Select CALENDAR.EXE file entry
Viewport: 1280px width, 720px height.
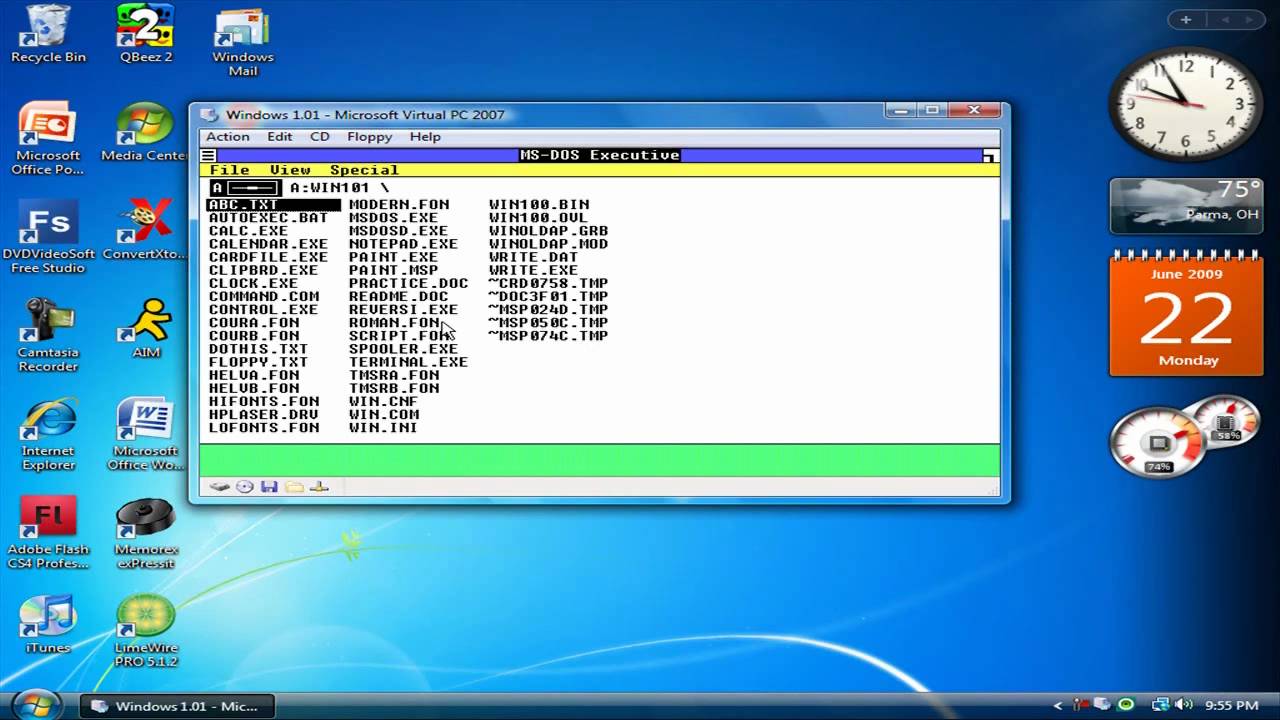(x=268, y=244)
